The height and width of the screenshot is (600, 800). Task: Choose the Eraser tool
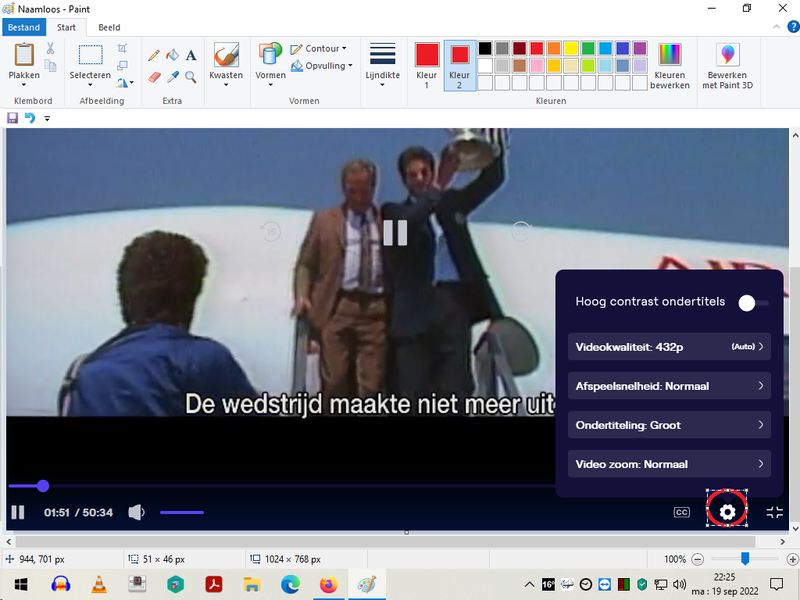[x=154, y=76]
